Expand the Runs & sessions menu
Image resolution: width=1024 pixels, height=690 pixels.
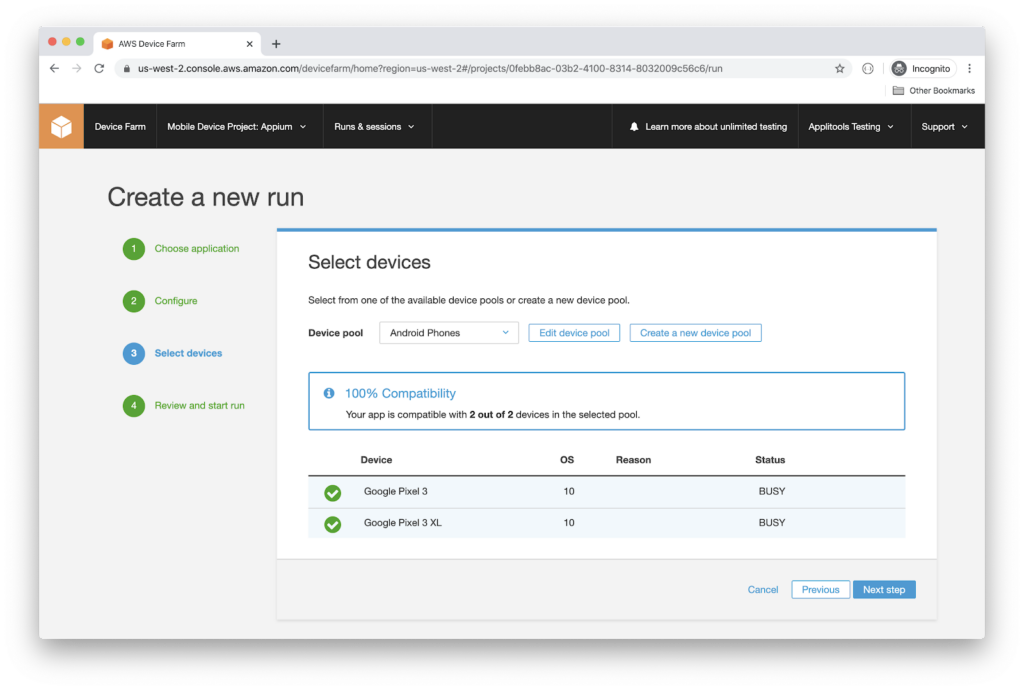[374, 127]
